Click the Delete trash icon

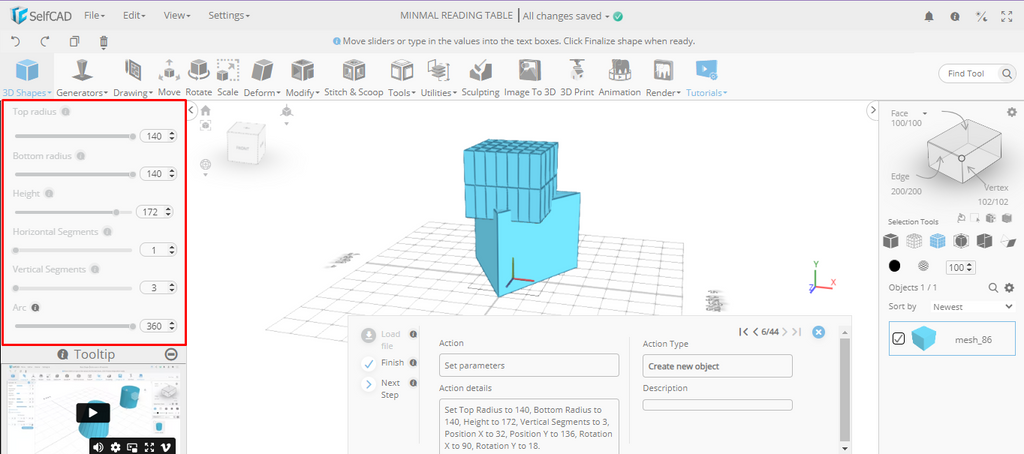tap(103, 42)
